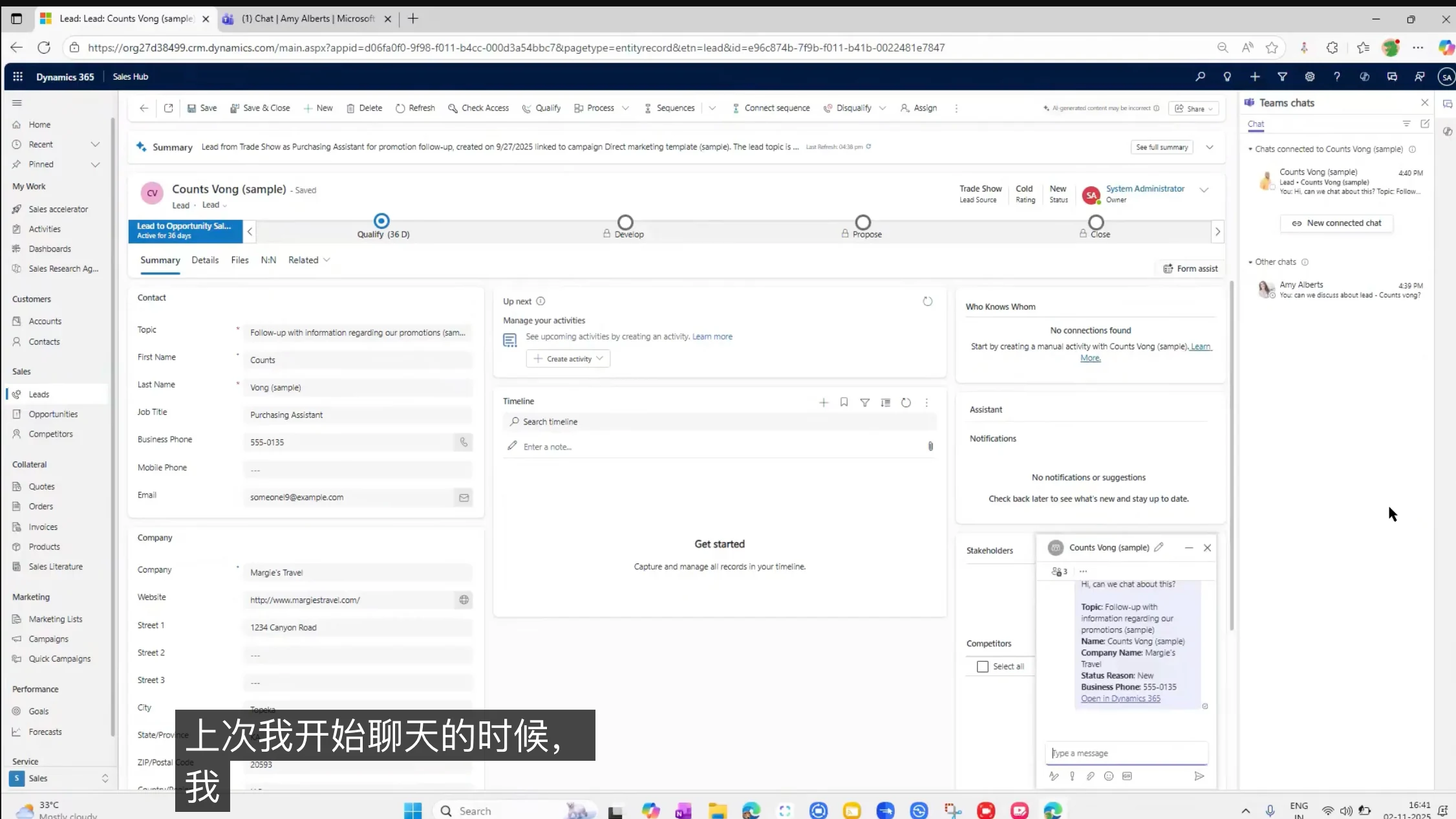The width and height of the screenshot is (1456, 819).
Task: Click the chat participants count icon
Action: click(x=1059, y=571)
